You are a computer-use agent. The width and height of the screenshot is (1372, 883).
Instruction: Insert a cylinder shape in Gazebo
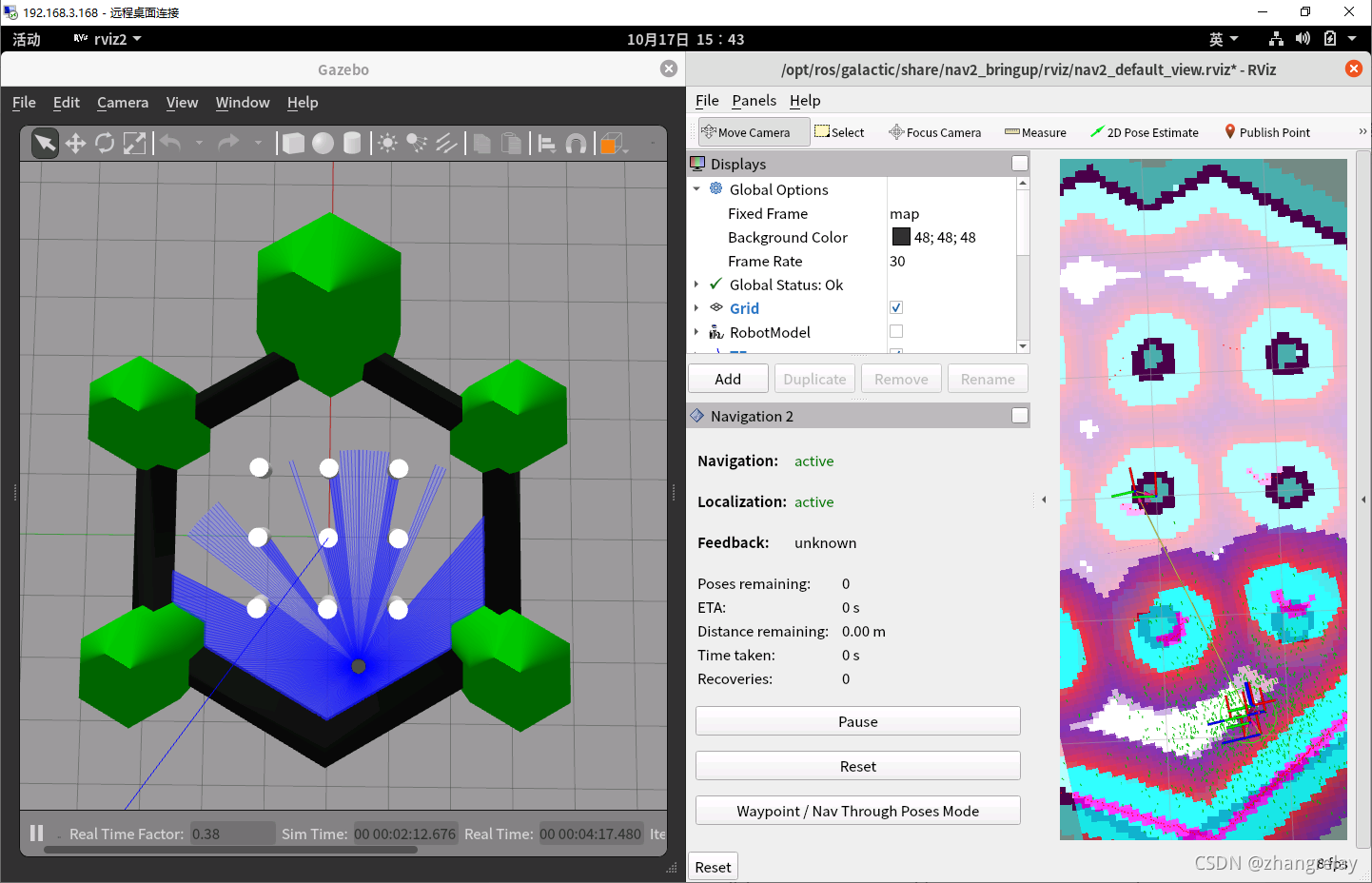(x=352, y=143)
